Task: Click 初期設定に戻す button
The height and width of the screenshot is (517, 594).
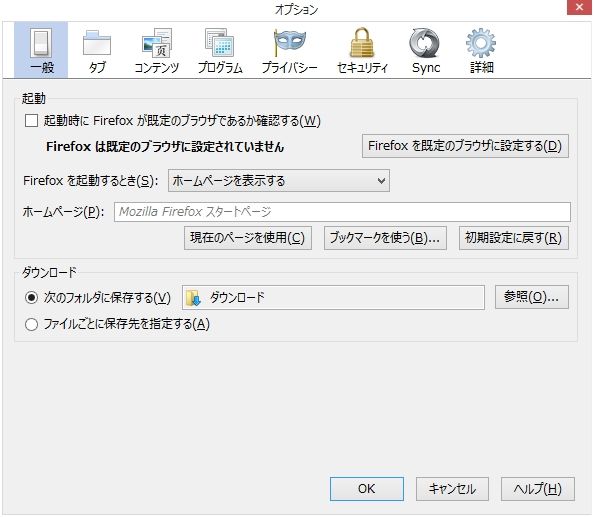Action: pos(514,238)
